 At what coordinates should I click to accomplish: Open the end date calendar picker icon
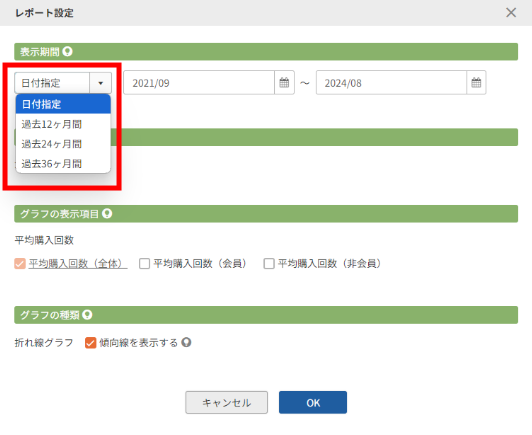pyautogui.click(x=476, y=82)
